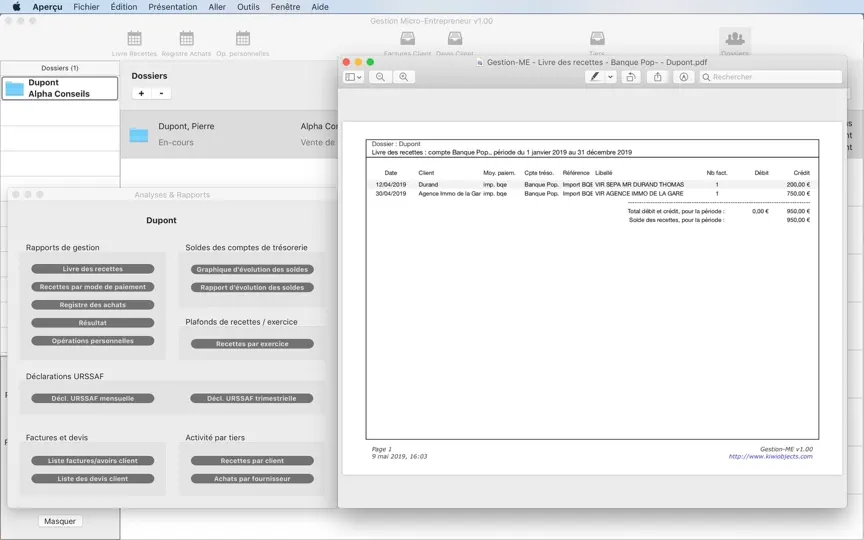Open the Aperçu menu
The height and width of the screenshot is (540, 864).
tap(47, 7)
